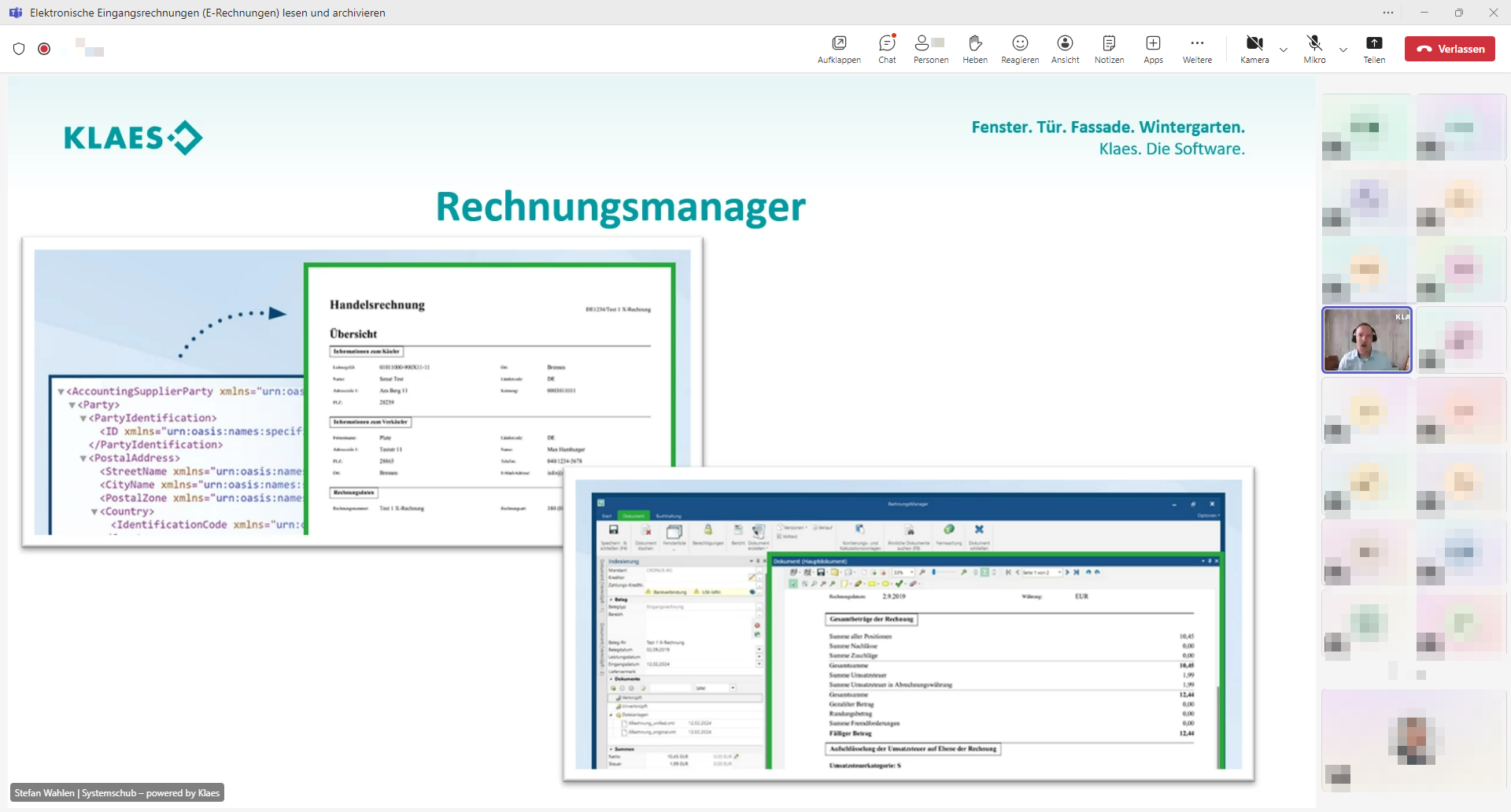Screen dimensions: 1511x812
Task: Click the KLAES logo on the slide
Action: (x=133, y=138)
